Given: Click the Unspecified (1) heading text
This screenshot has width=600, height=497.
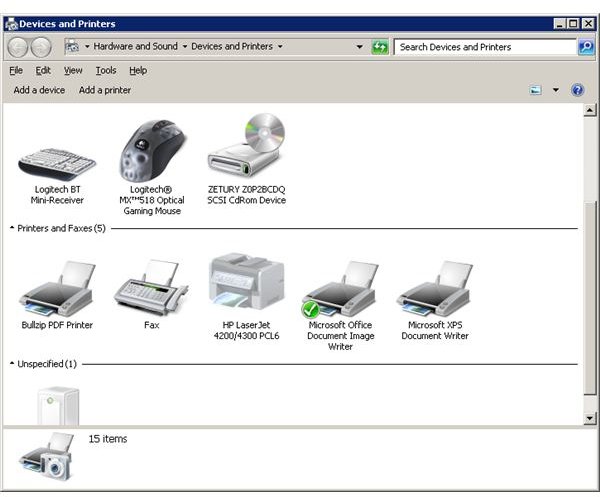Looking at the screenshot, I should coord(47,364).
